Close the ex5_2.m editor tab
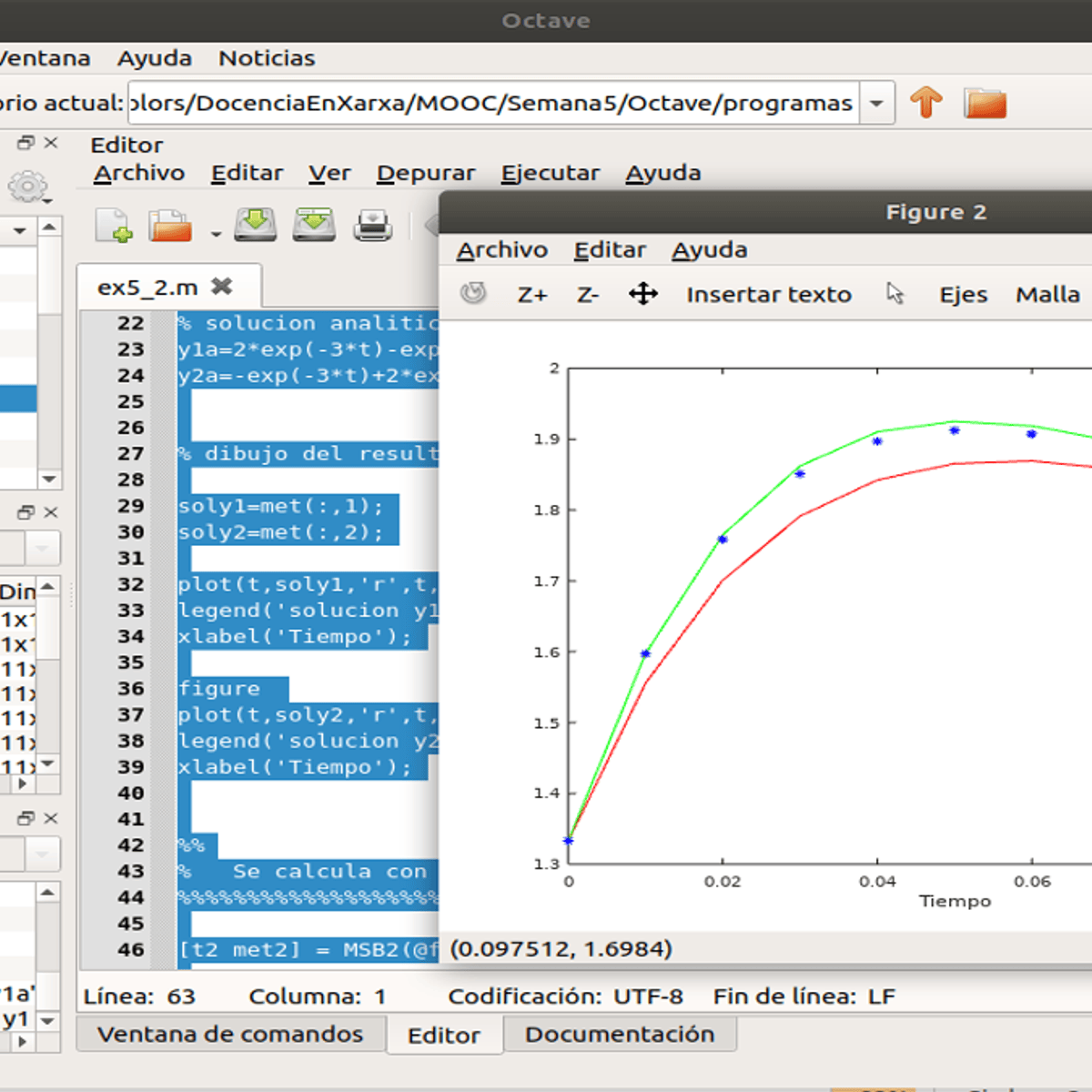The width and height of the screenshot is (1092, 1092). tap(221, 287)
